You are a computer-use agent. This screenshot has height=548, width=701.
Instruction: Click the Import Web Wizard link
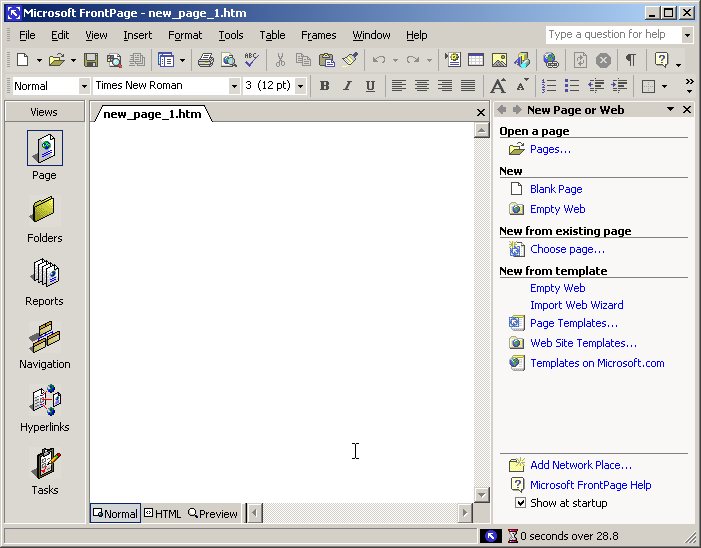pyautogui.click(x=576, y=305)
